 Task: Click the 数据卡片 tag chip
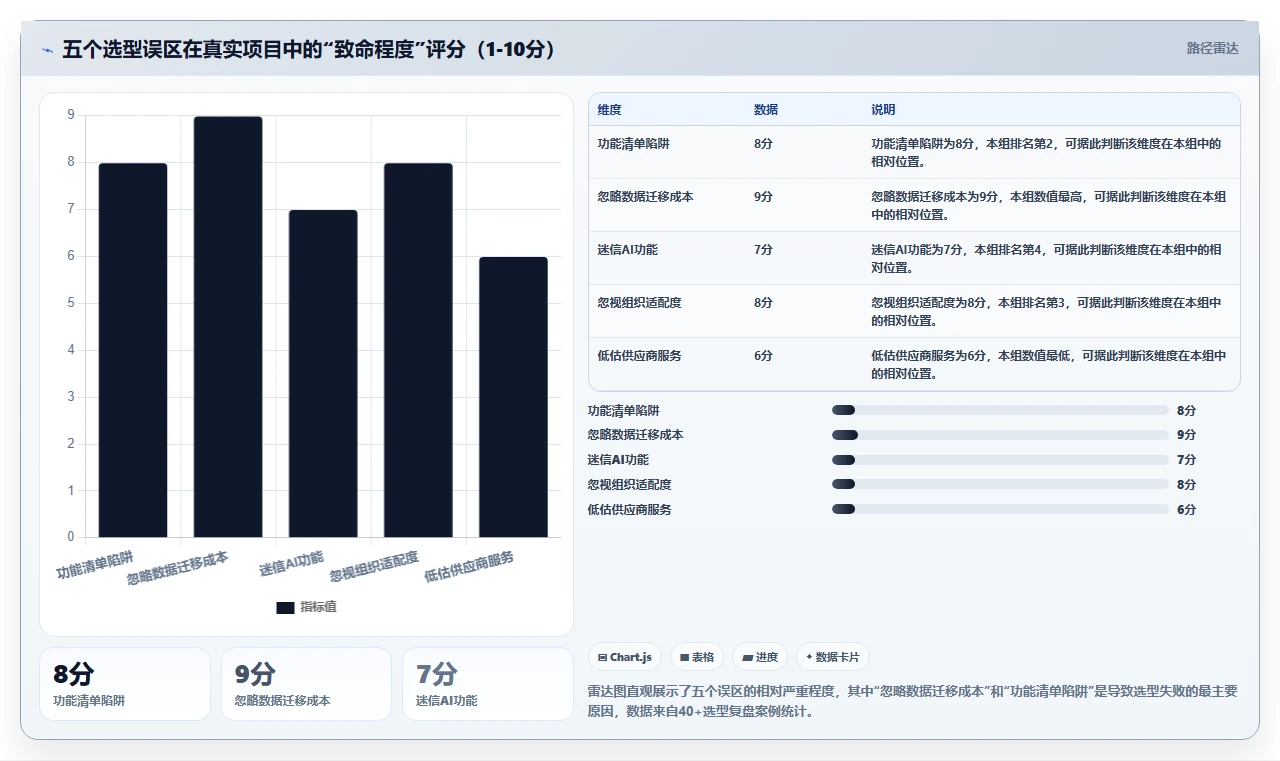[833, 657]
